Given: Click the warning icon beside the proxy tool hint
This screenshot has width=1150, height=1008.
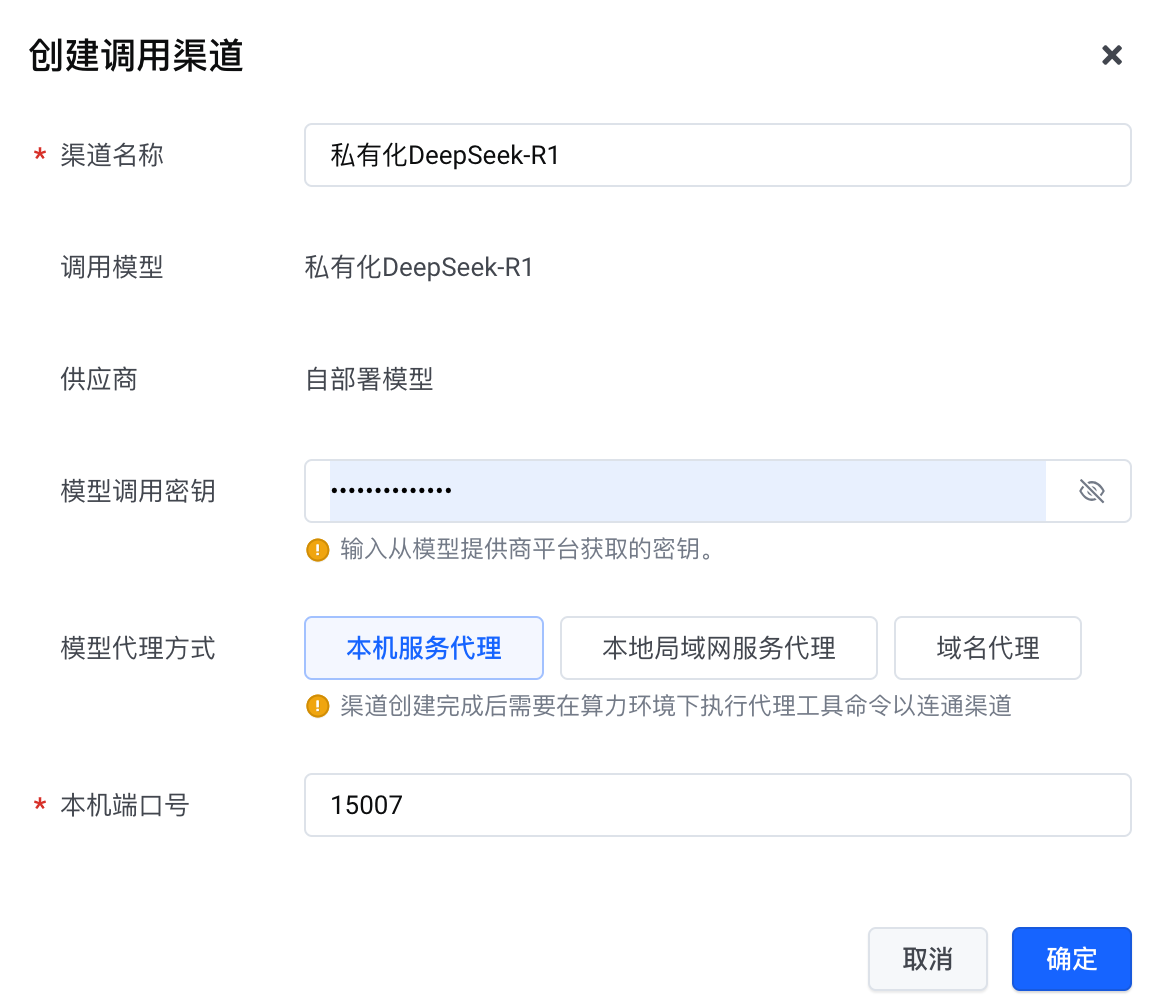Looking at the screenshot, I should click(x=318, y=707).
